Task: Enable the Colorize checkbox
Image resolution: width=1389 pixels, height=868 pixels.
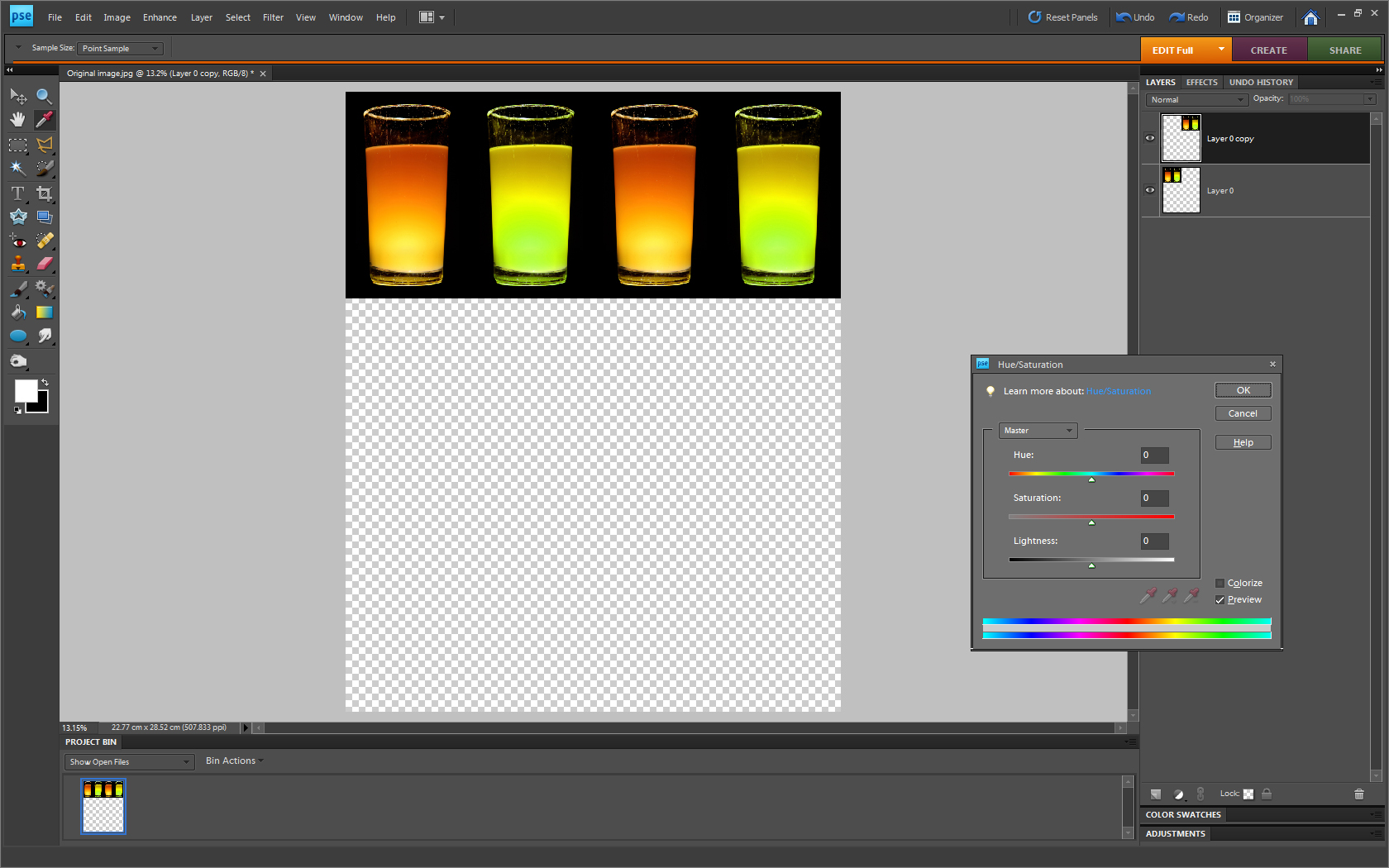Action: click(1220, 583)
